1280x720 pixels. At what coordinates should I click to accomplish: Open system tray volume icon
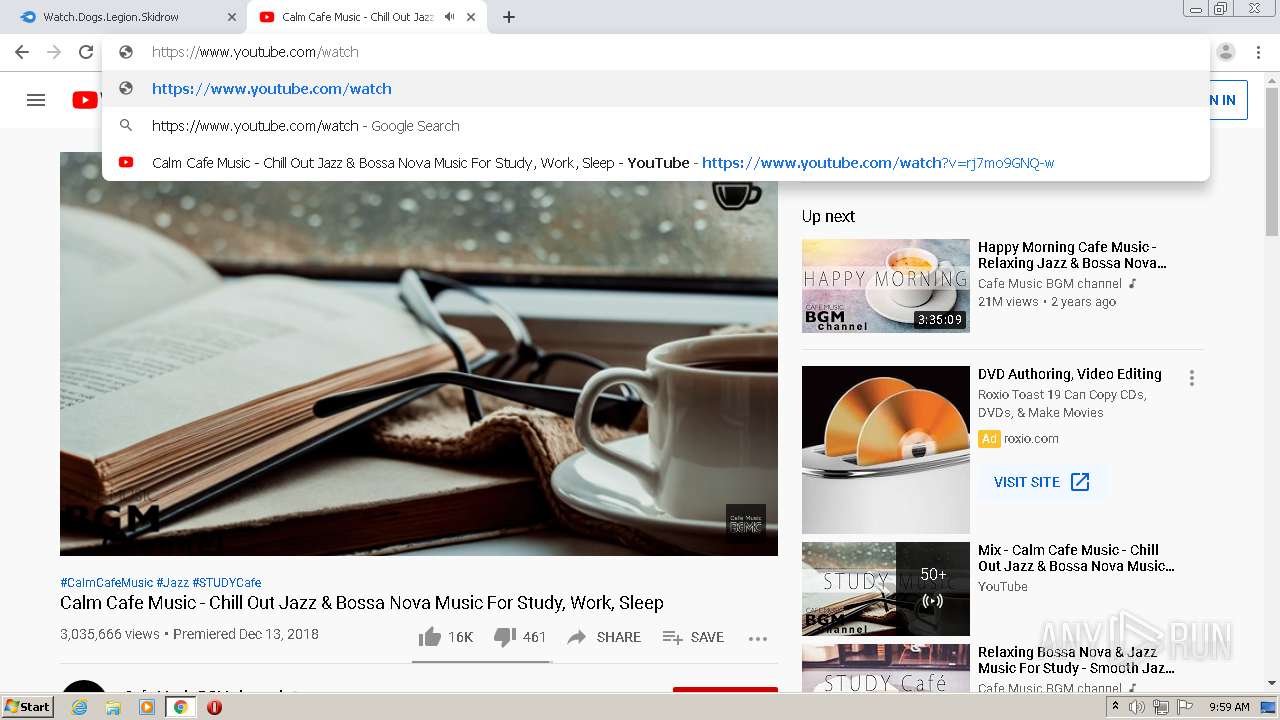(x=1137, y=707)
